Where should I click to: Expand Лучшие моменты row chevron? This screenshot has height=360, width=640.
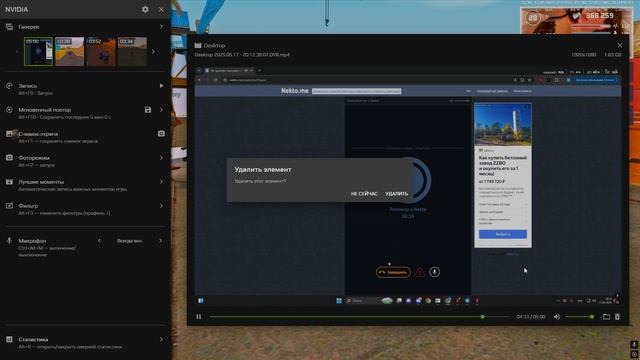coord(161,182)
